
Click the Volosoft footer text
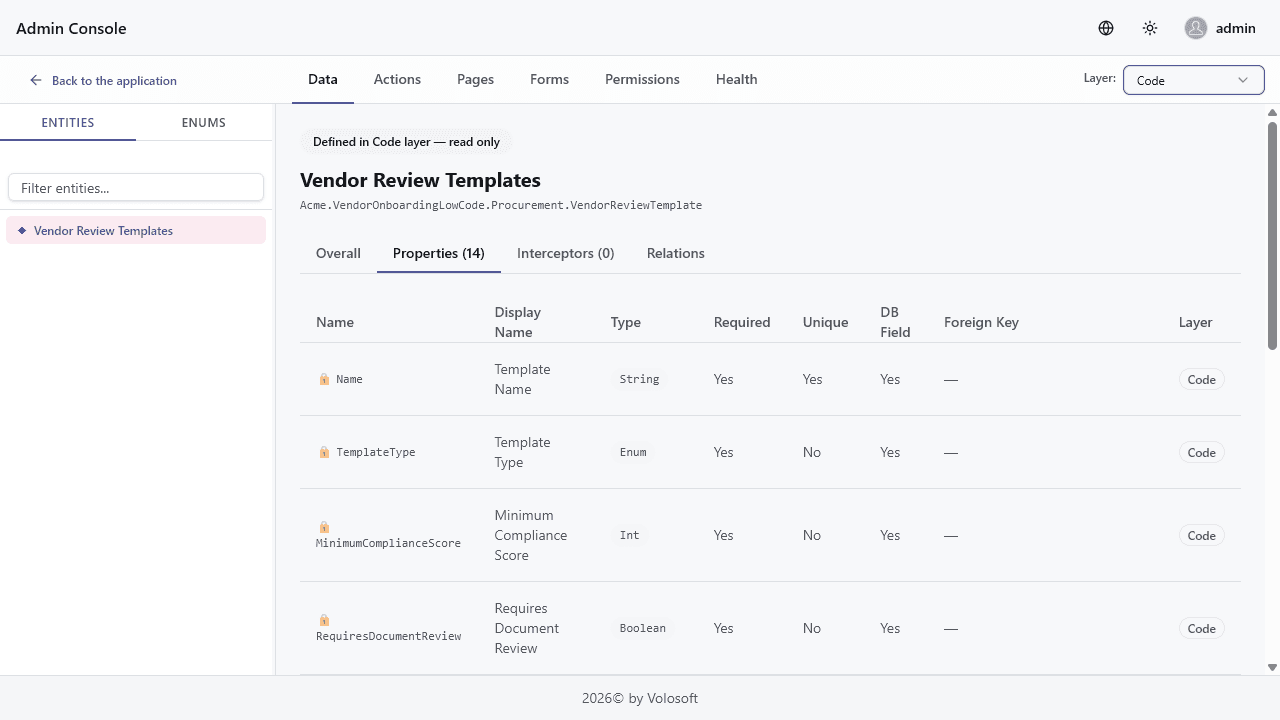coord(640,698)
